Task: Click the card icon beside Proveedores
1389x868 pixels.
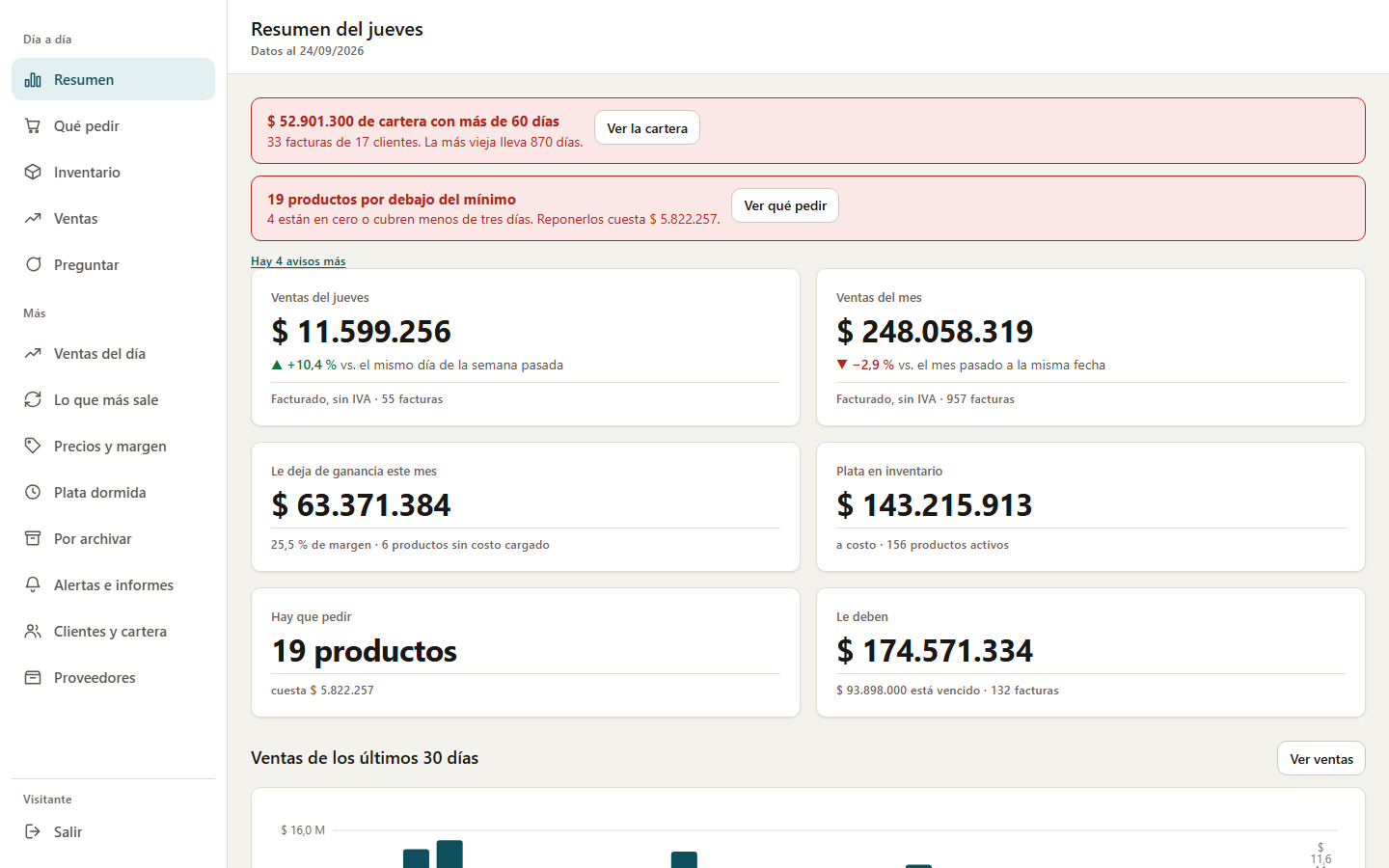Action: point(33,678)
